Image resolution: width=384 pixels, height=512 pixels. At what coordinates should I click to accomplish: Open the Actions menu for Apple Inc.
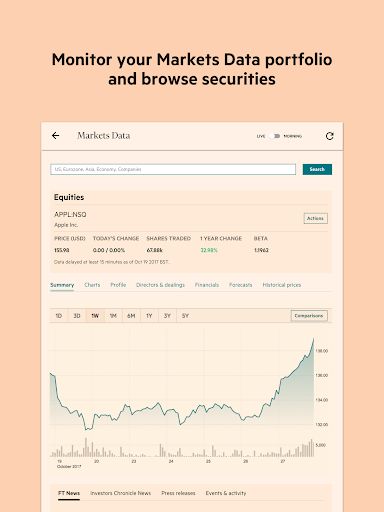(315, 218)
